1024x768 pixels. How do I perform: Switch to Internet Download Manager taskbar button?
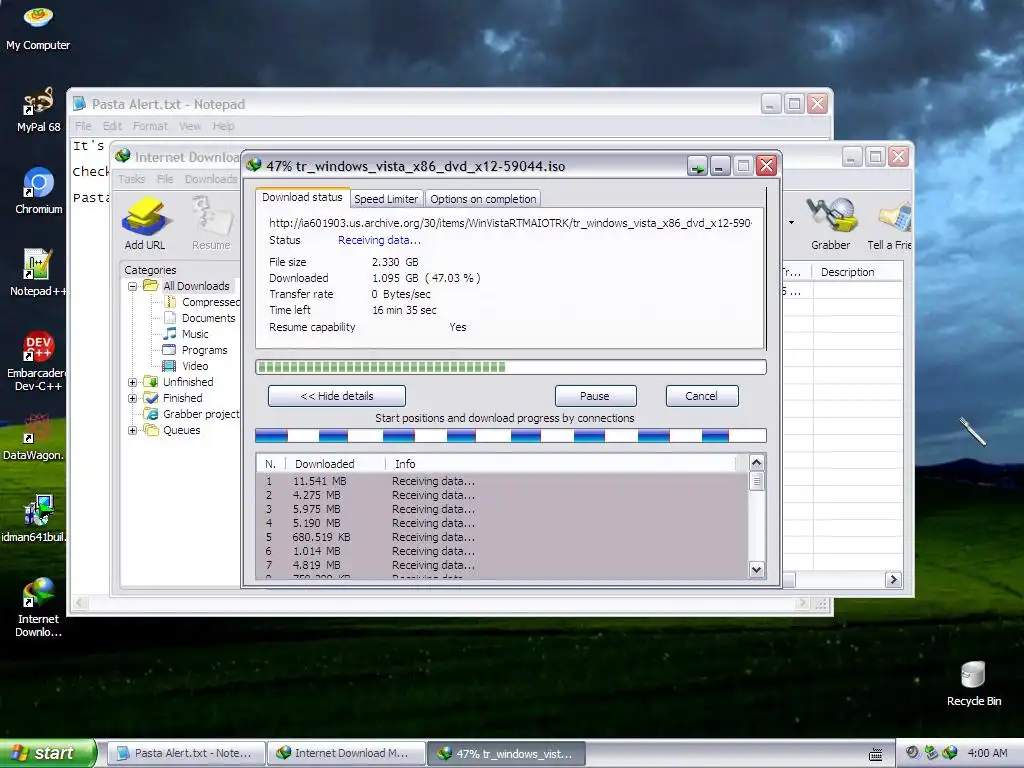pos(346,753)
